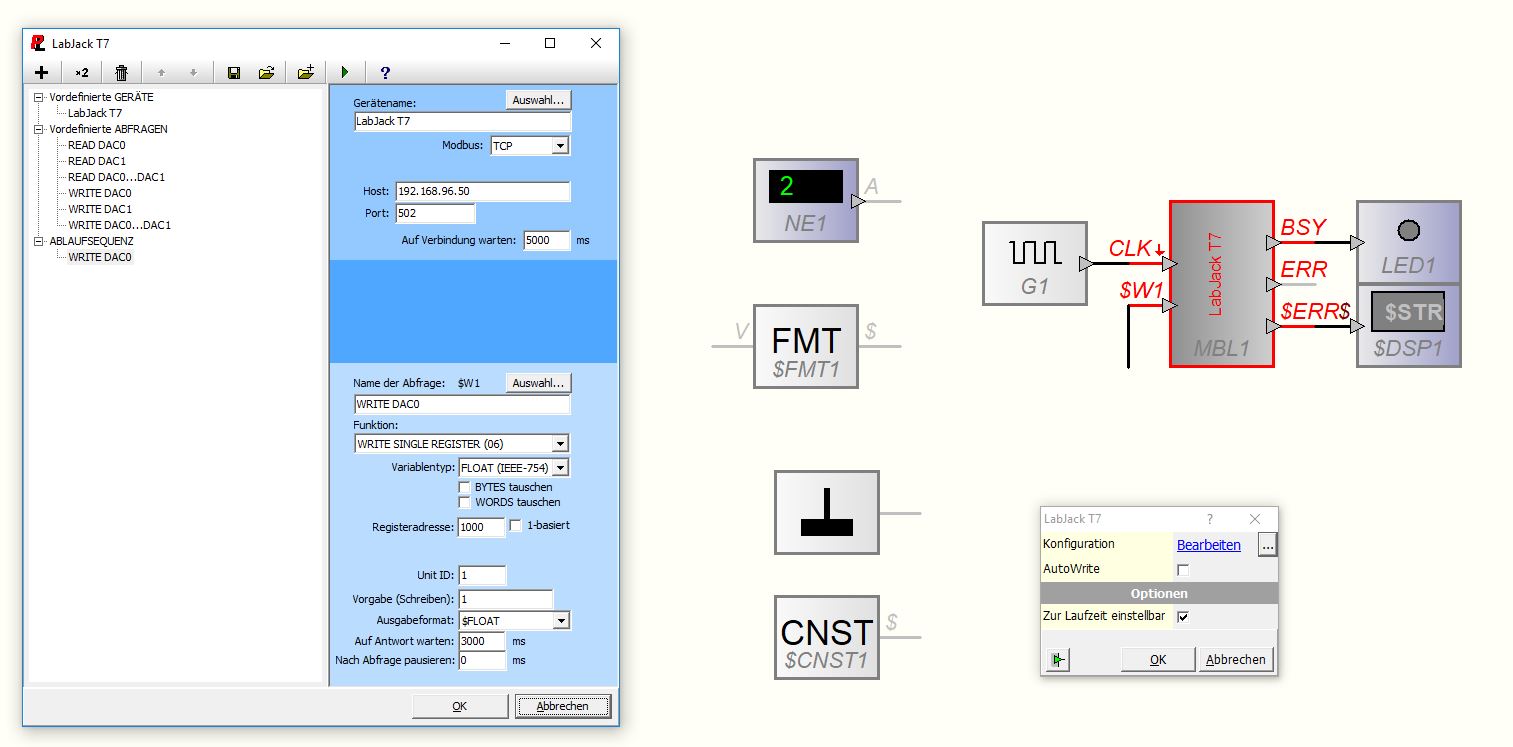Click the trash can delete icon

click(x=122, y=73)
